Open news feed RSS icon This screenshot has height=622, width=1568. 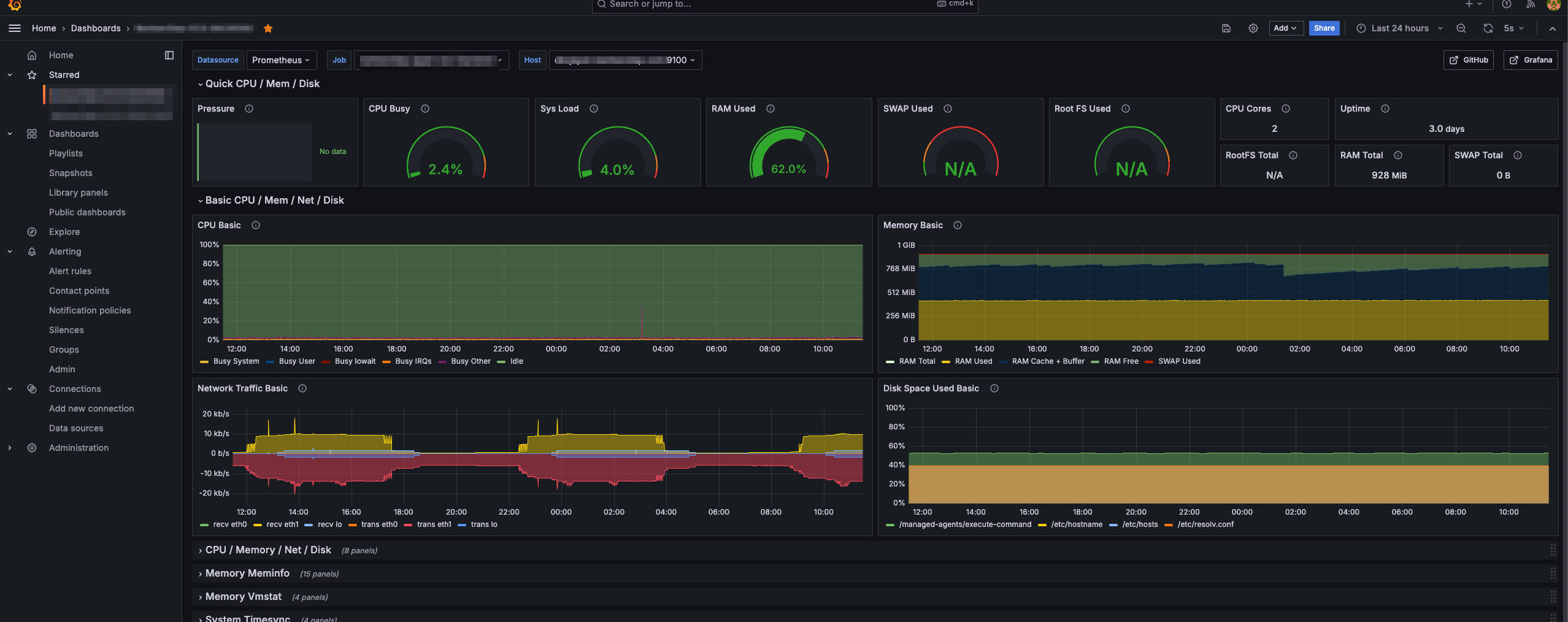(1531, 4)
